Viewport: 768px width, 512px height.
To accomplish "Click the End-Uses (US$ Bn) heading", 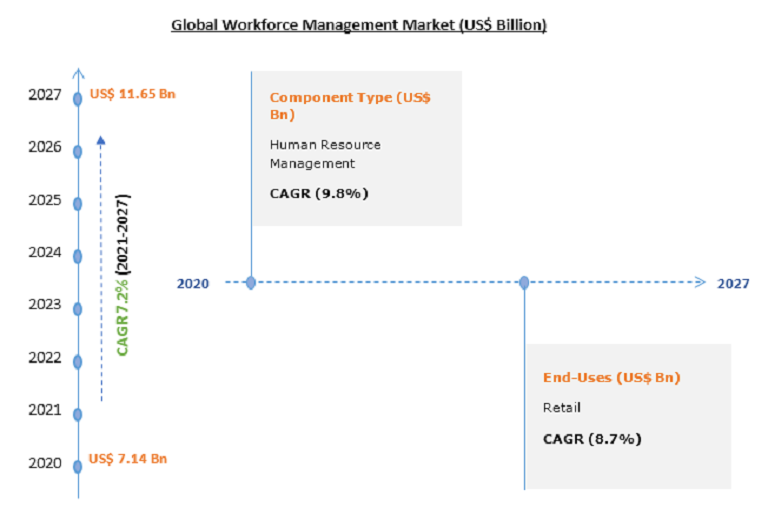I will coord(611,377).
